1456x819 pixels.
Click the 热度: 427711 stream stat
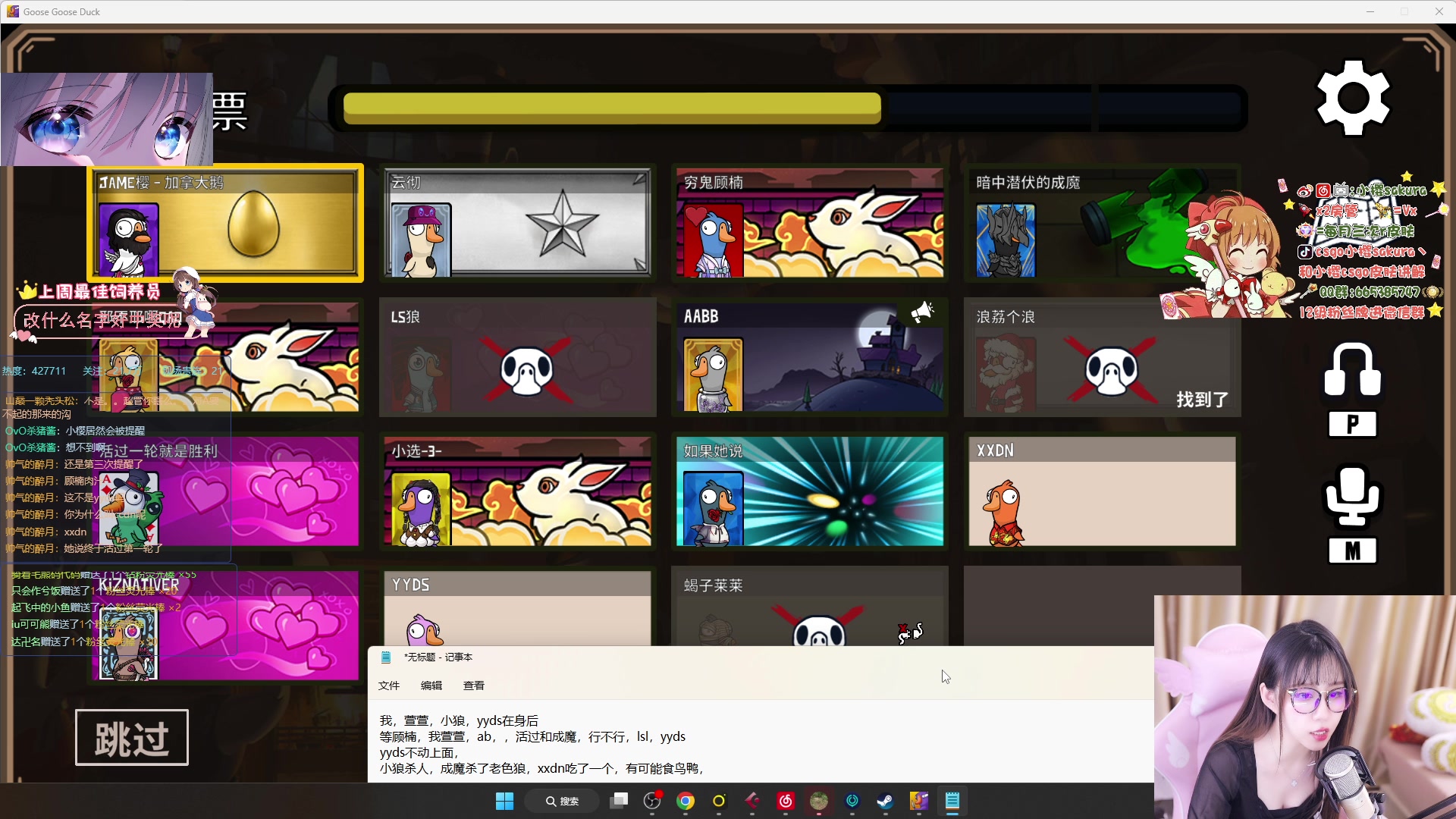click(x=34, y=371)
